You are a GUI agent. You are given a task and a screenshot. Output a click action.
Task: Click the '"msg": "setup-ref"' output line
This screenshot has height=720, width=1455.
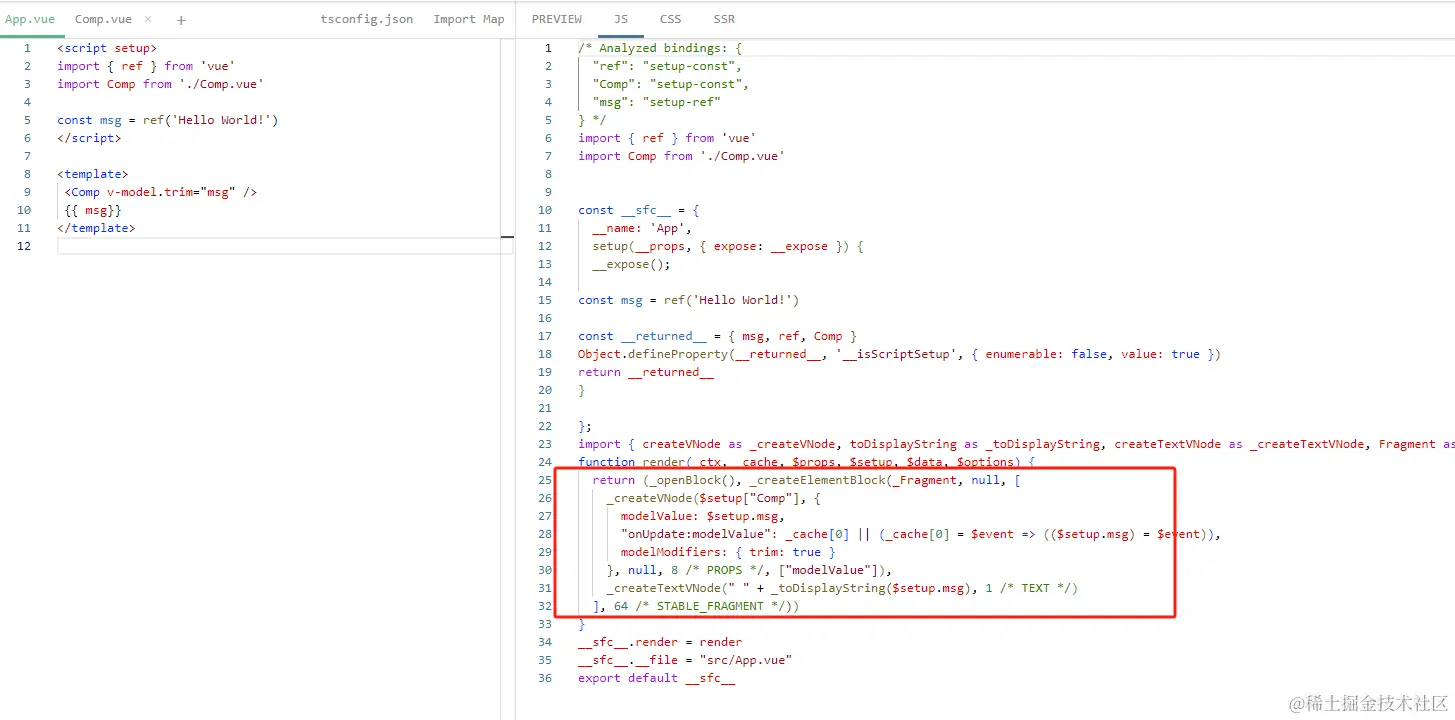click(x=657, y=102)
